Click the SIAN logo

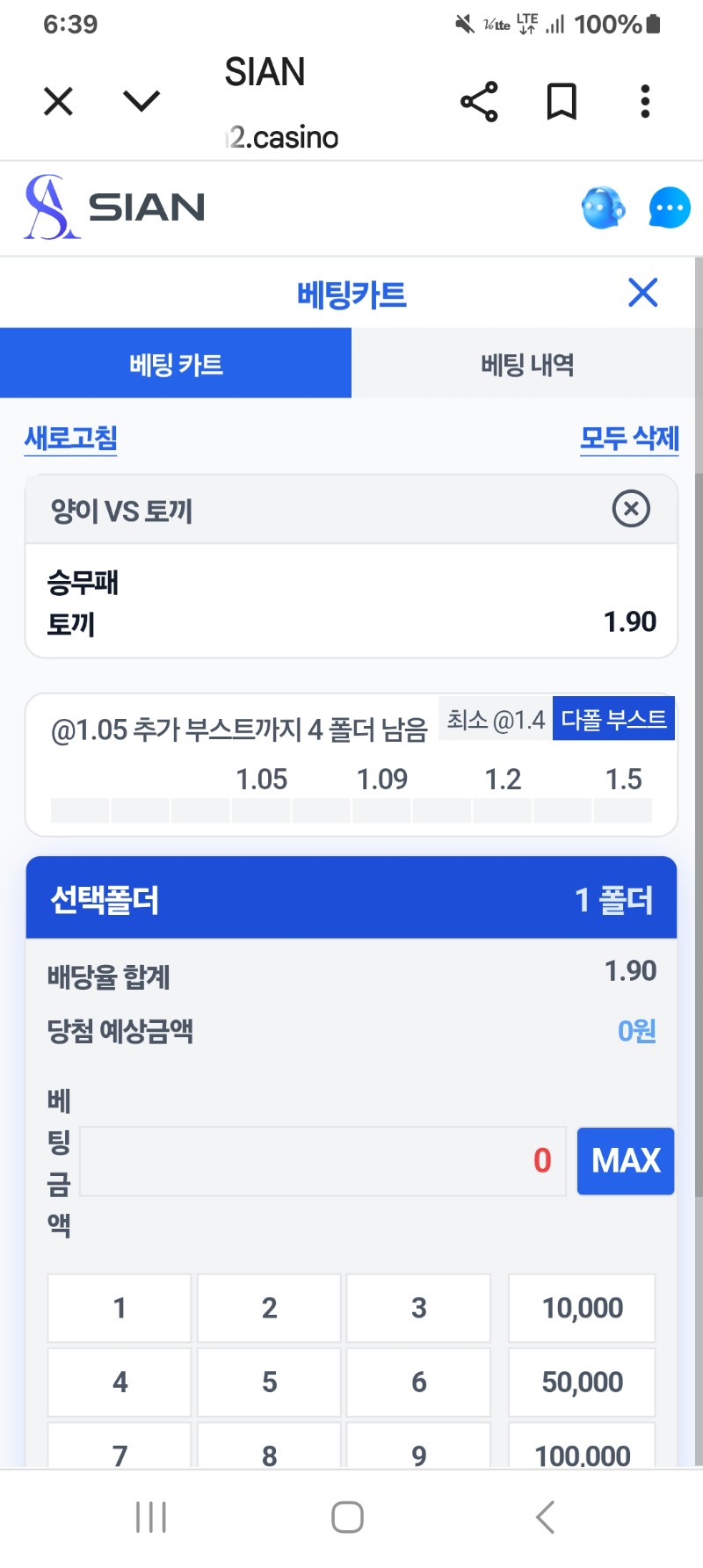(x=114, y=207)
